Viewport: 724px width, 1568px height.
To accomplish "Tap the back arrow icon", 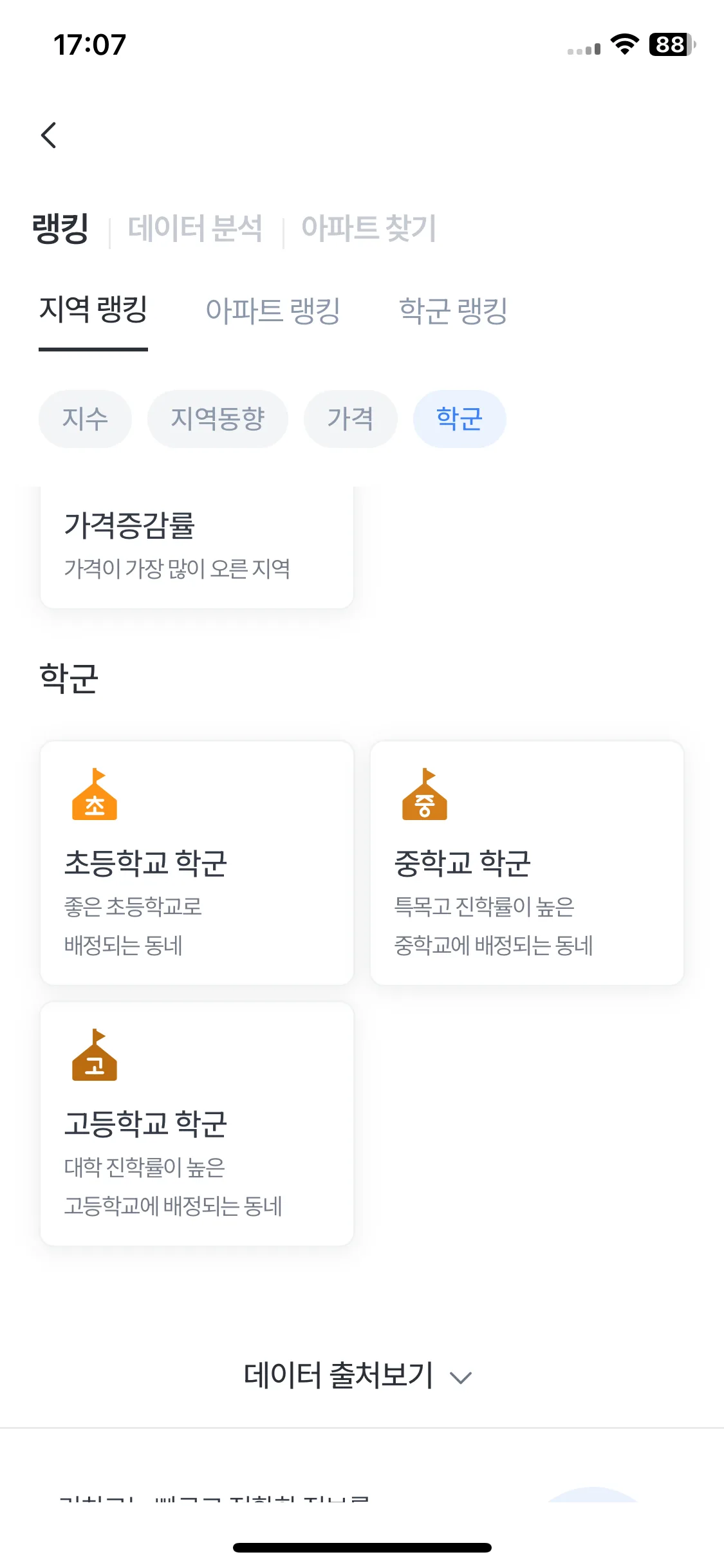I will (49, 135).
